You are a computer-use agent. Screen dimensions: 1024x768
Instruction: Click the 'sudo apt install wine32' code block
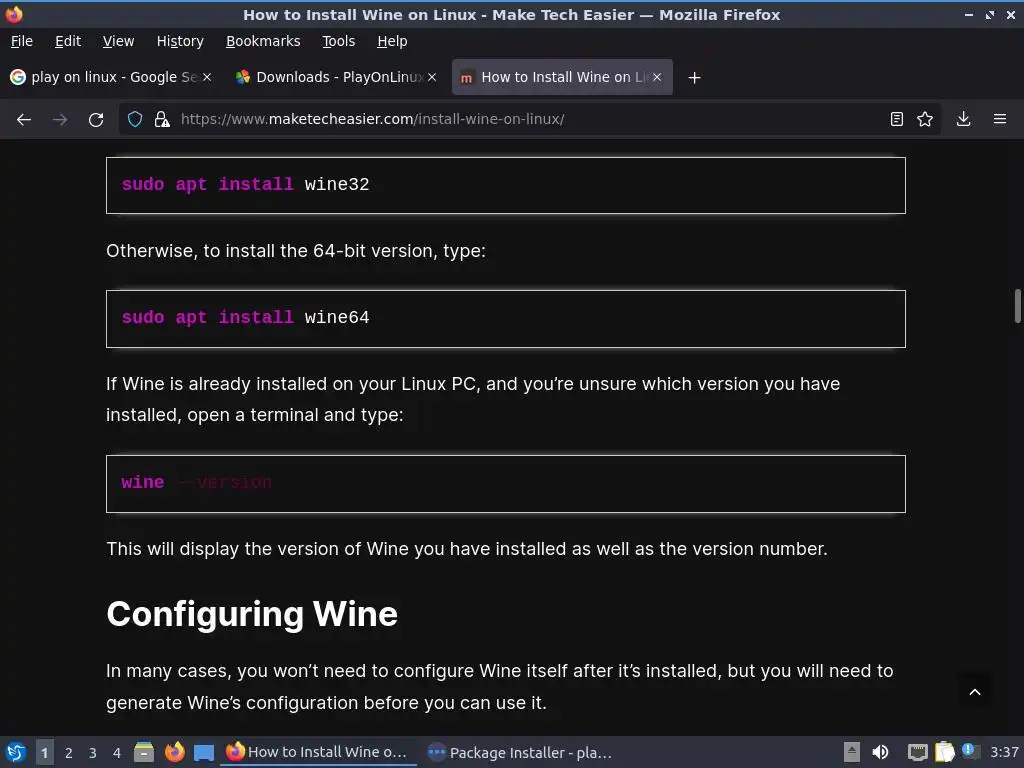[x=505, y=185]
